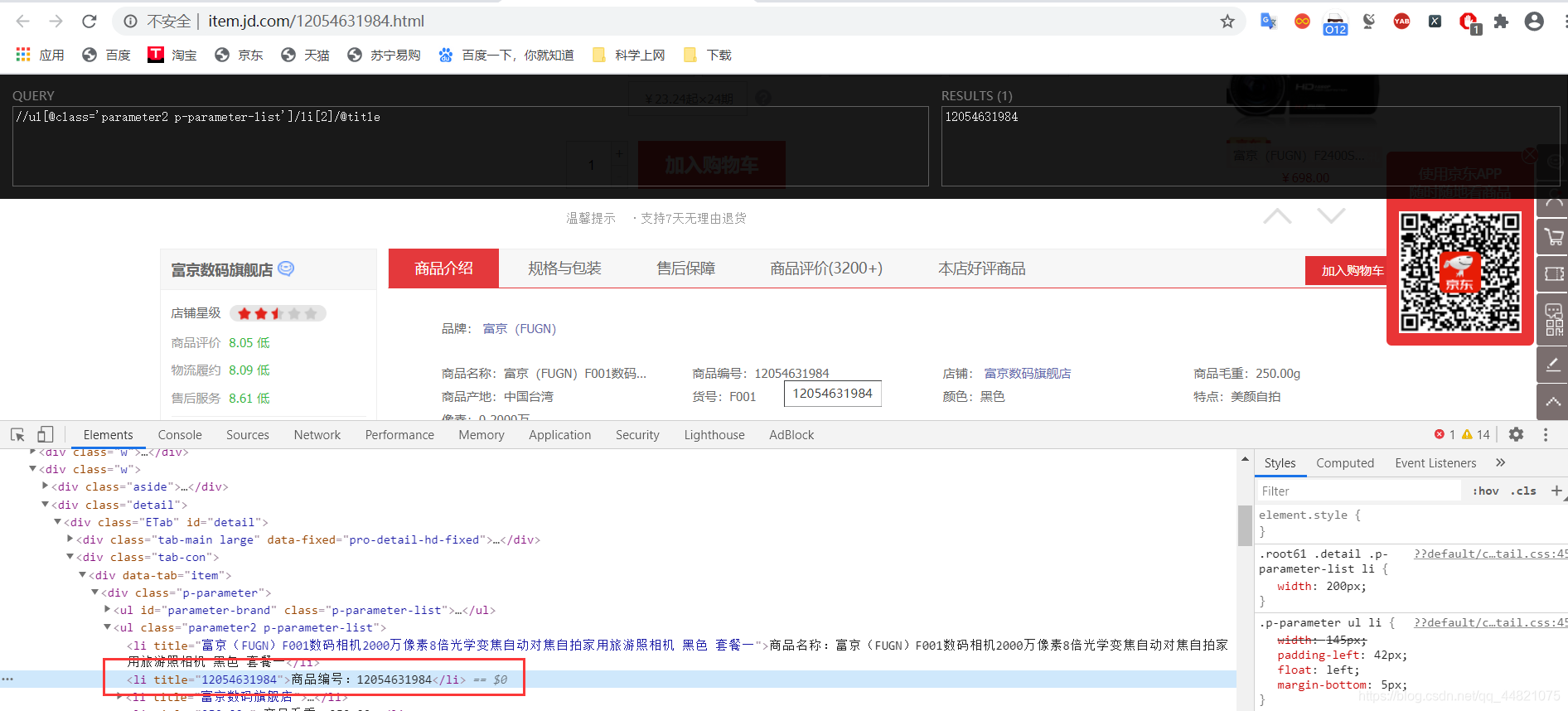
Task: Open the 下载 bookmark folder
Action: 707,55
